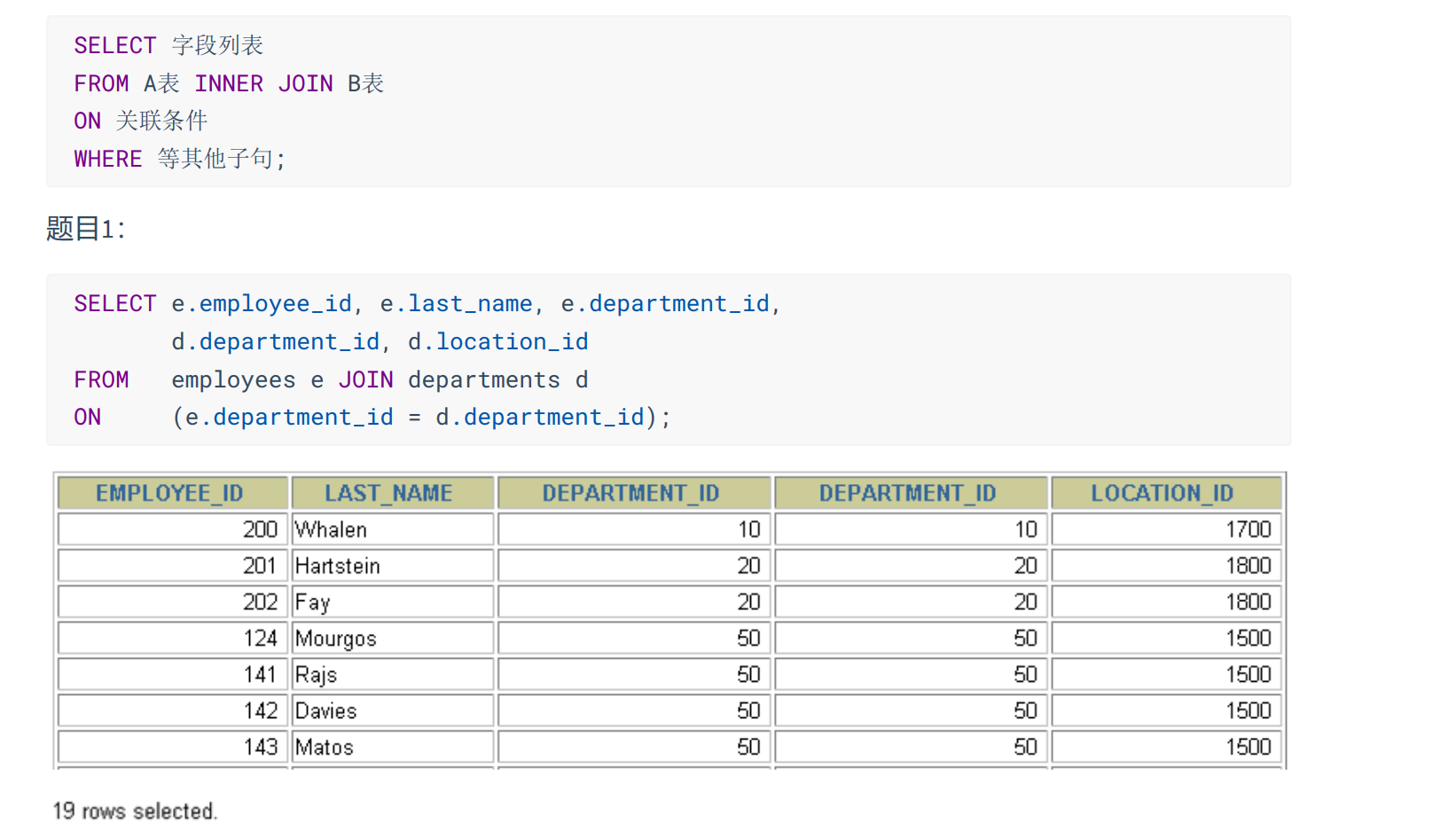Select the cell containing Mourgos
The image size is (1456, 829).
point(393,638)
